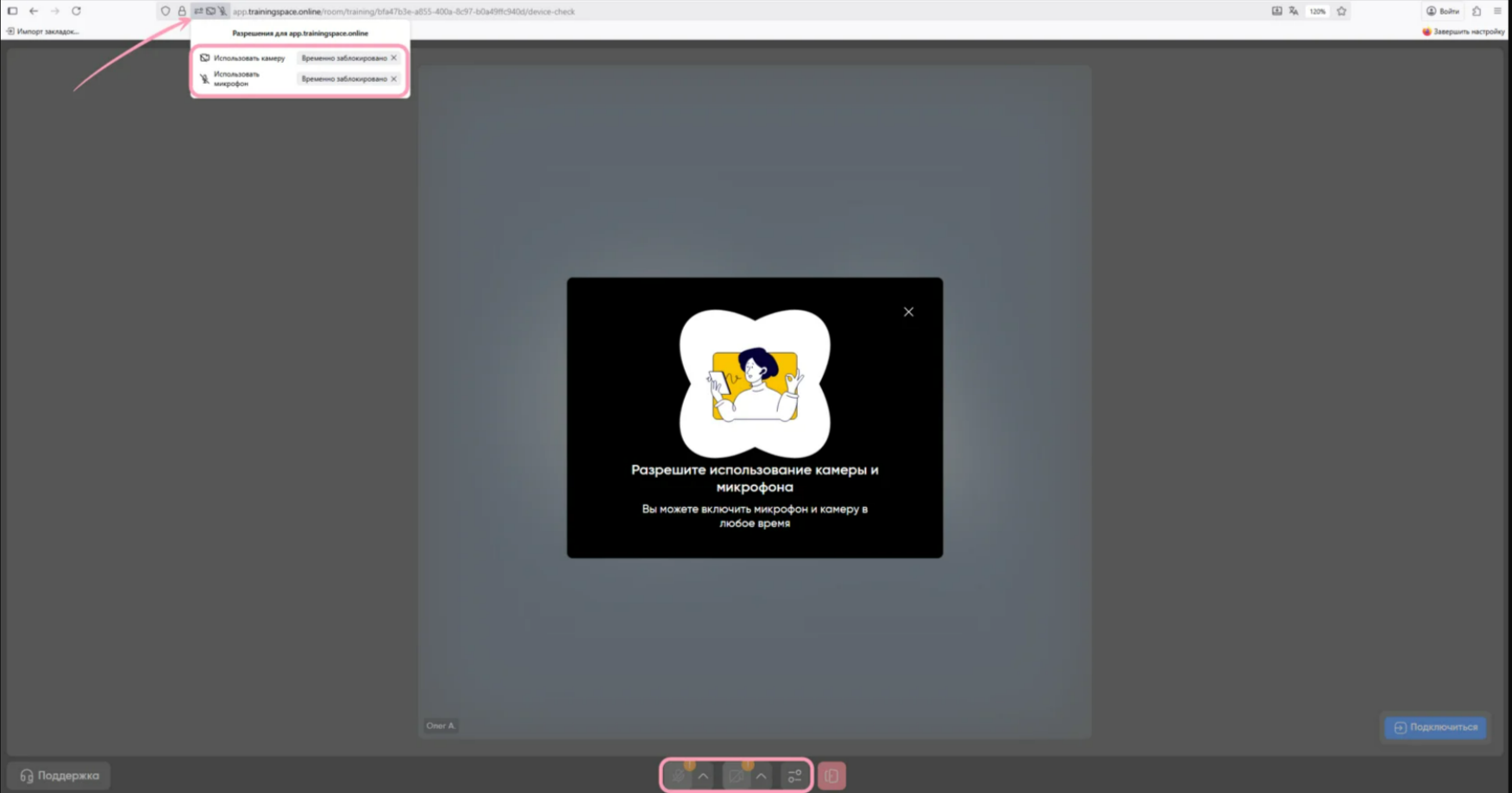Screen dimensions: 1512x793
Task: Toggle the muted microphone button
Action: 680,776
